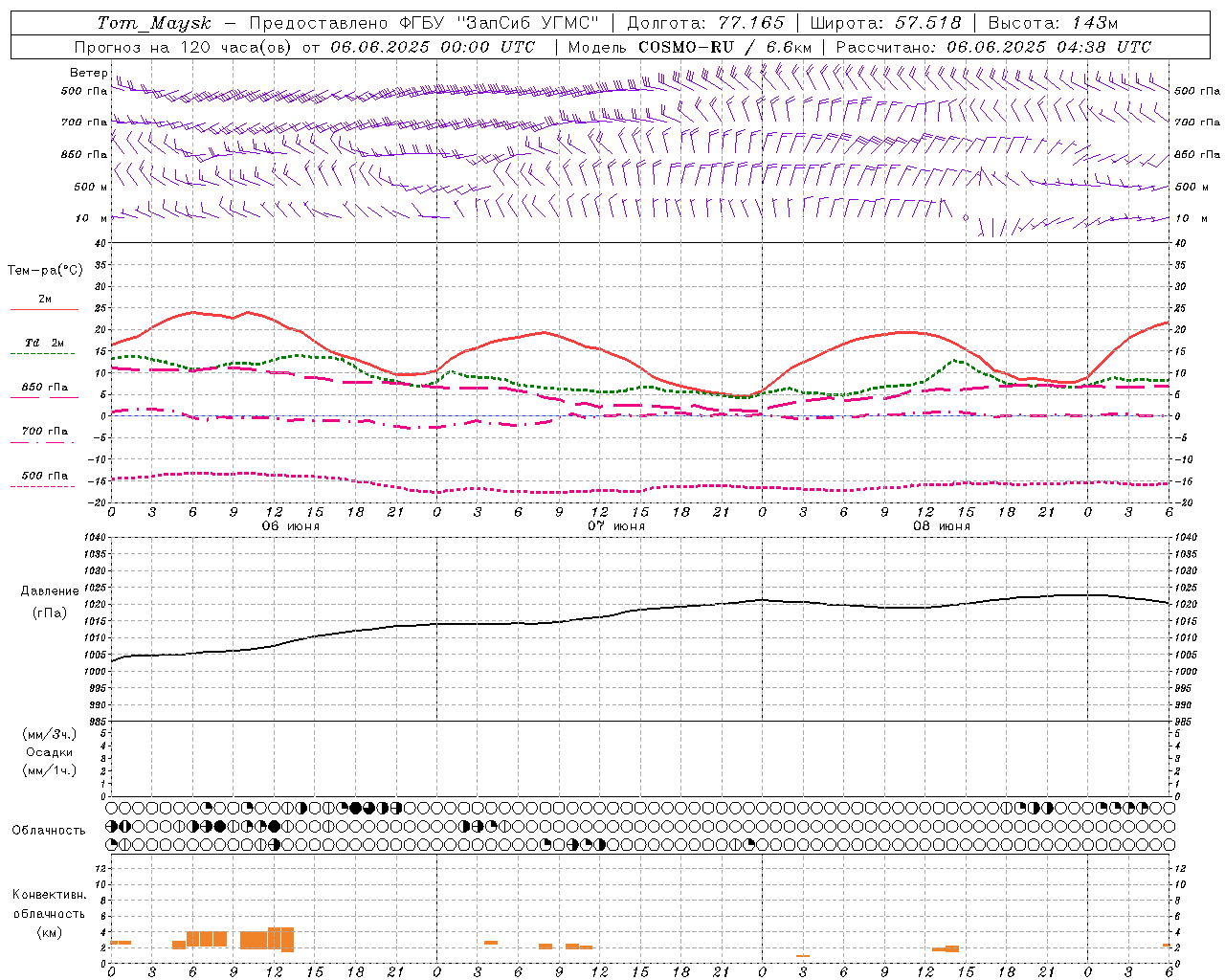Click the (гПа) pressure unit label
The image size is (1225, 980).
point(50,613)
